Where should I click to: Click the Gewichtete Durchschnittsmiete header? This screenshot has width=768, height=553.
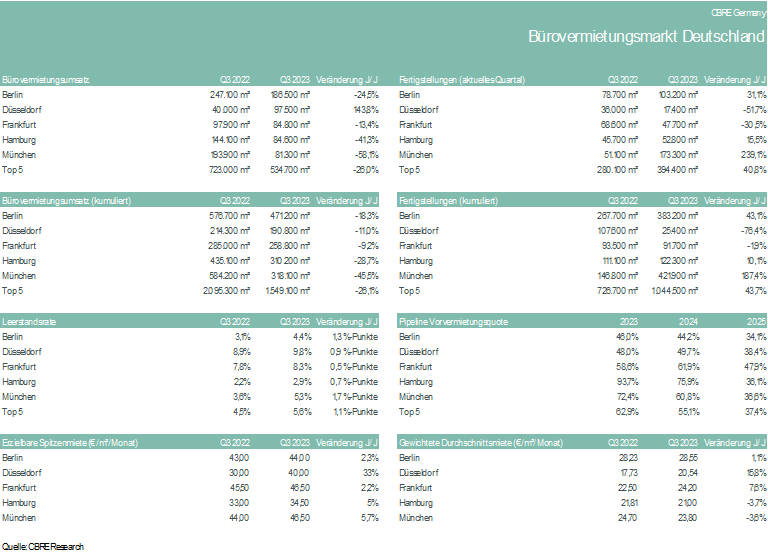(480, 443)
